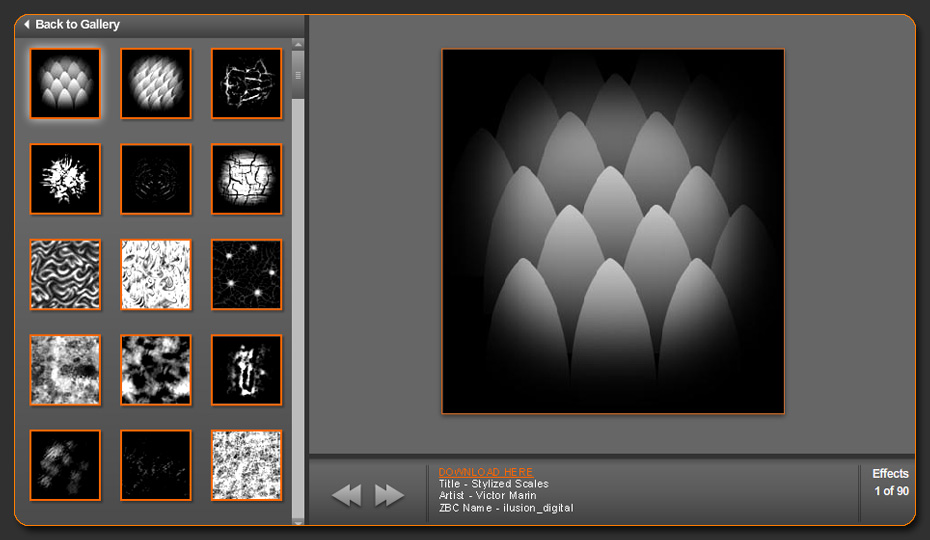Choose the faint dark symmetric pattern thumbnail
Screen dimensions: 930x540
[x=156, y=179]
